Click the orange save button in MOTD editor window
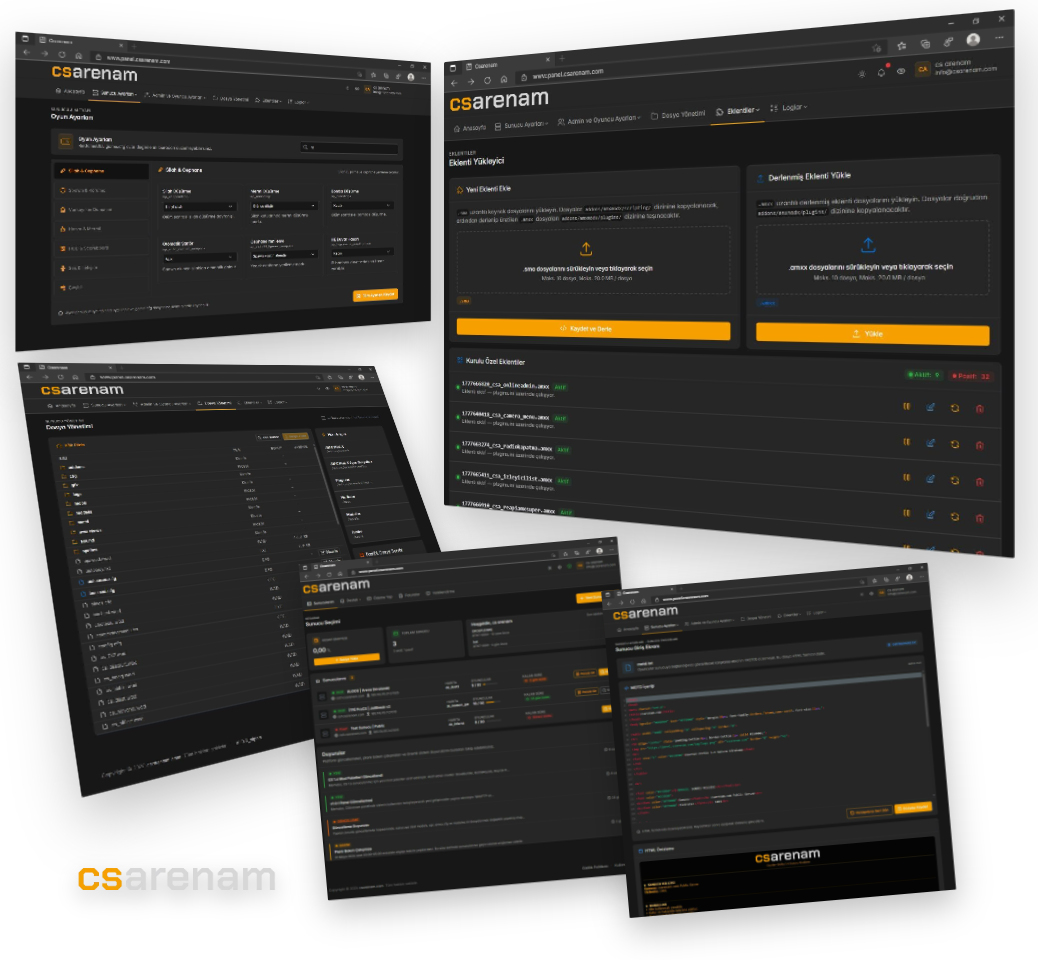 (x=914, y=808)
